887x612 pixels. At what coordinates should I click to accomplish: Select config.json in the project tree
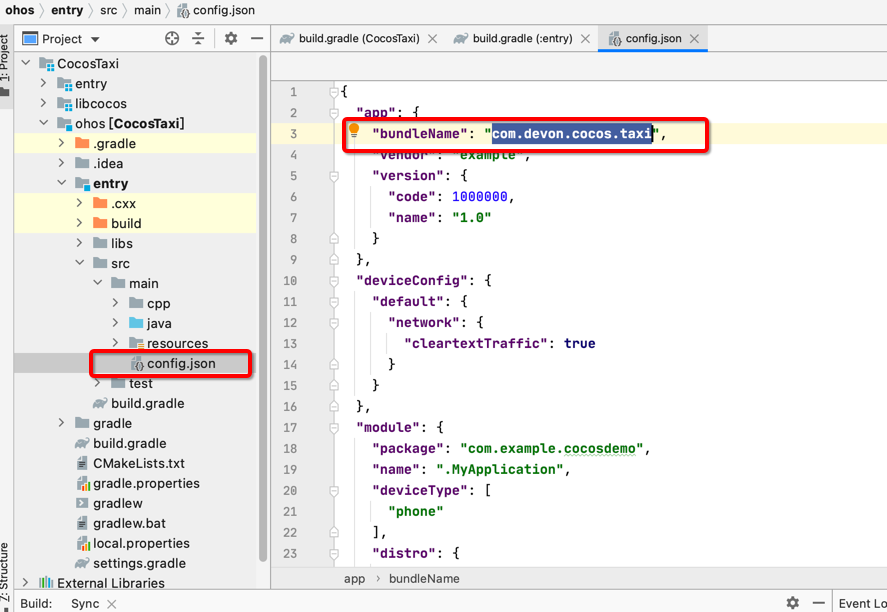pyautogui.click(x=180, y=364)
